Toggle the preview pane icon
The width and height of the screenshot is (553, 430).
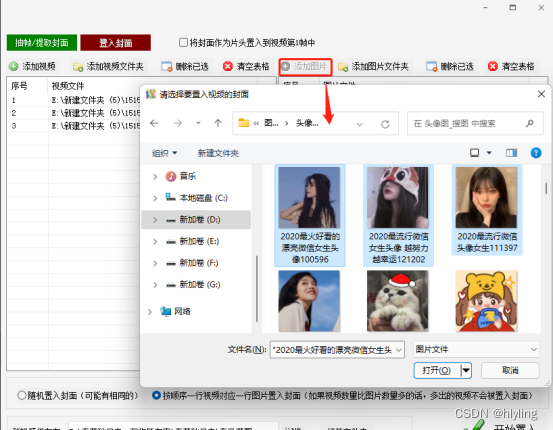(511, 153)
